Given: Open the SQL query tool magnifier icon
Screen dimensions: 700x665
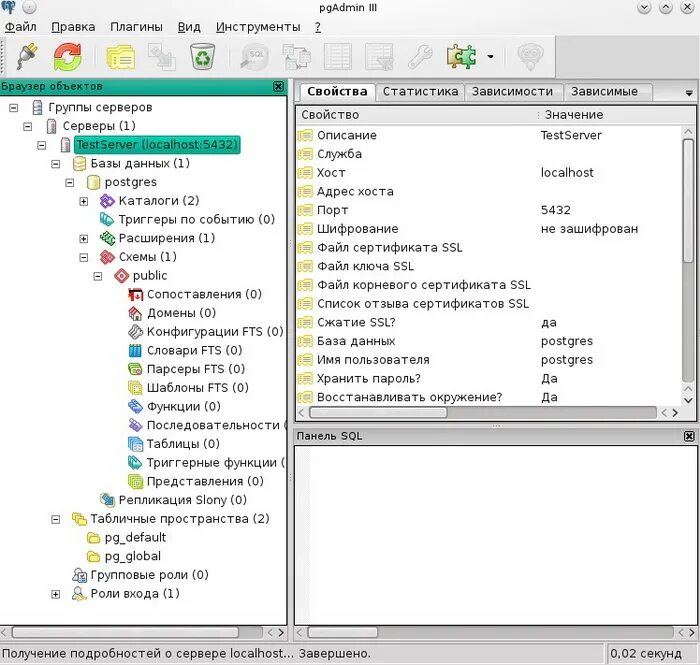Looking at the screenshot, I should point(254,57).
